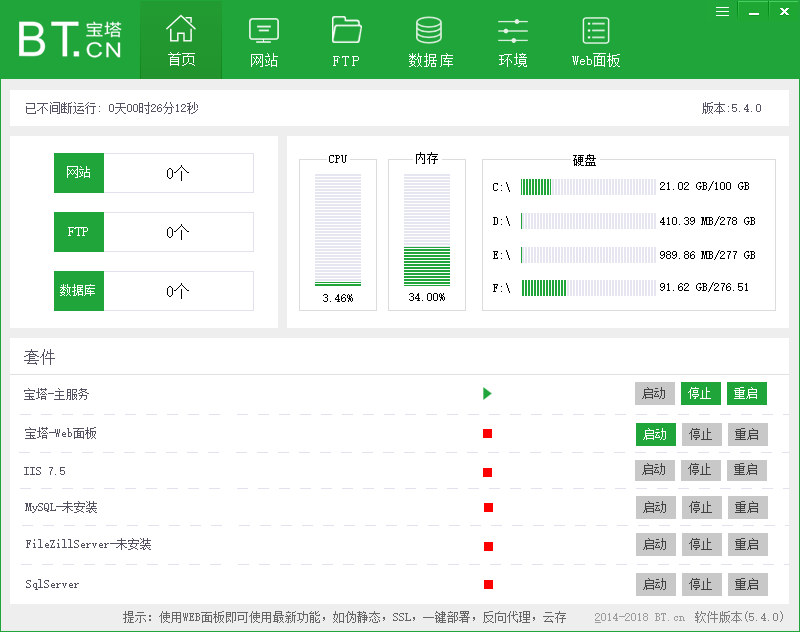The height and width of the screenshot is (632, 800).
Task: Click the BT.CN 宝塔 logo
Action: 70,39
